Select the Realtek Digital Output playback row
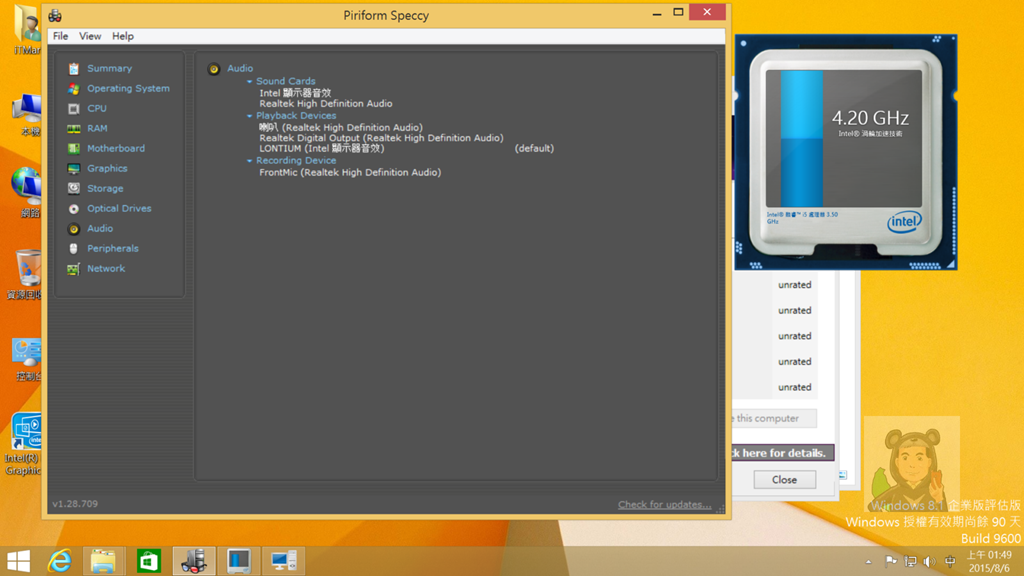Screen dimensions: 1024x576 tap(381, 138)
